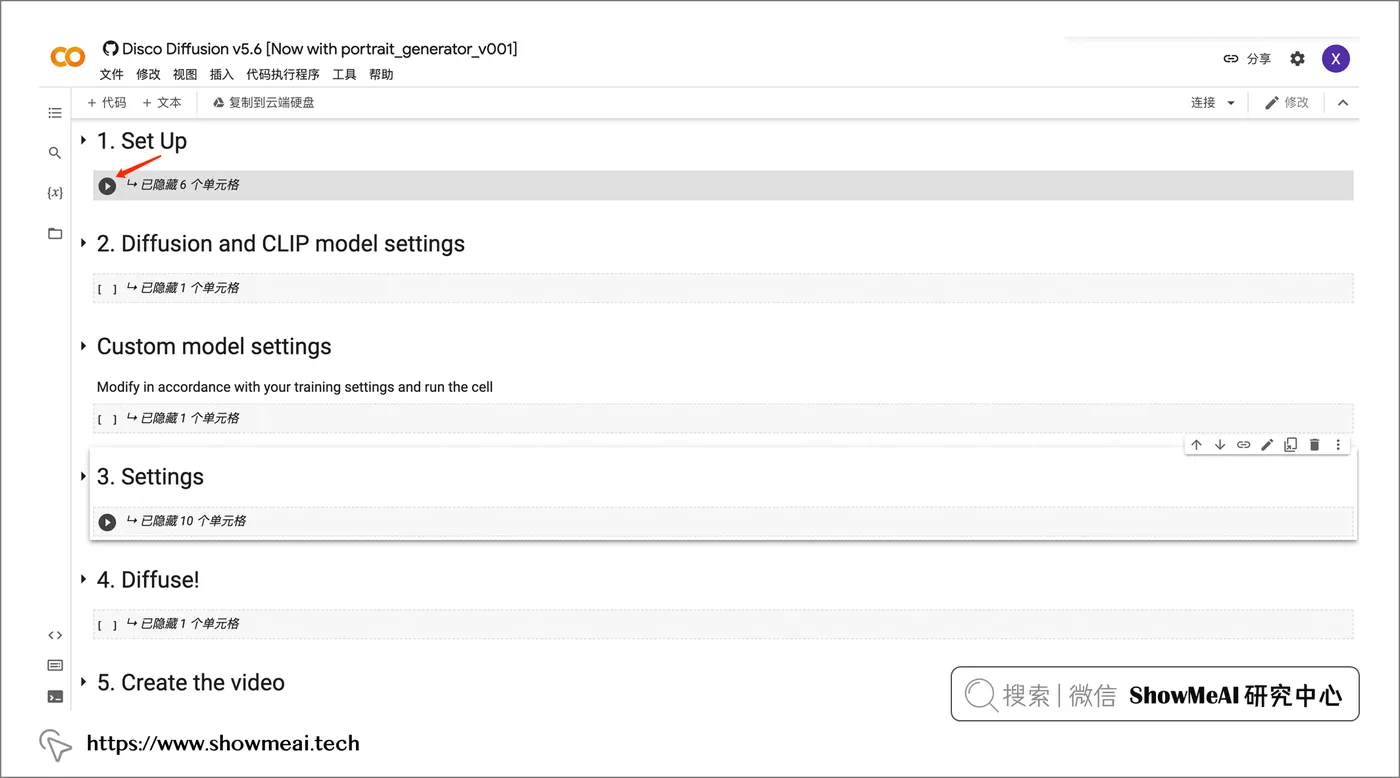Delete the selected cell with trash icon
The height and width of the screenshot is (778, 1400).
pyautogui.click(x=1314, y=445)
